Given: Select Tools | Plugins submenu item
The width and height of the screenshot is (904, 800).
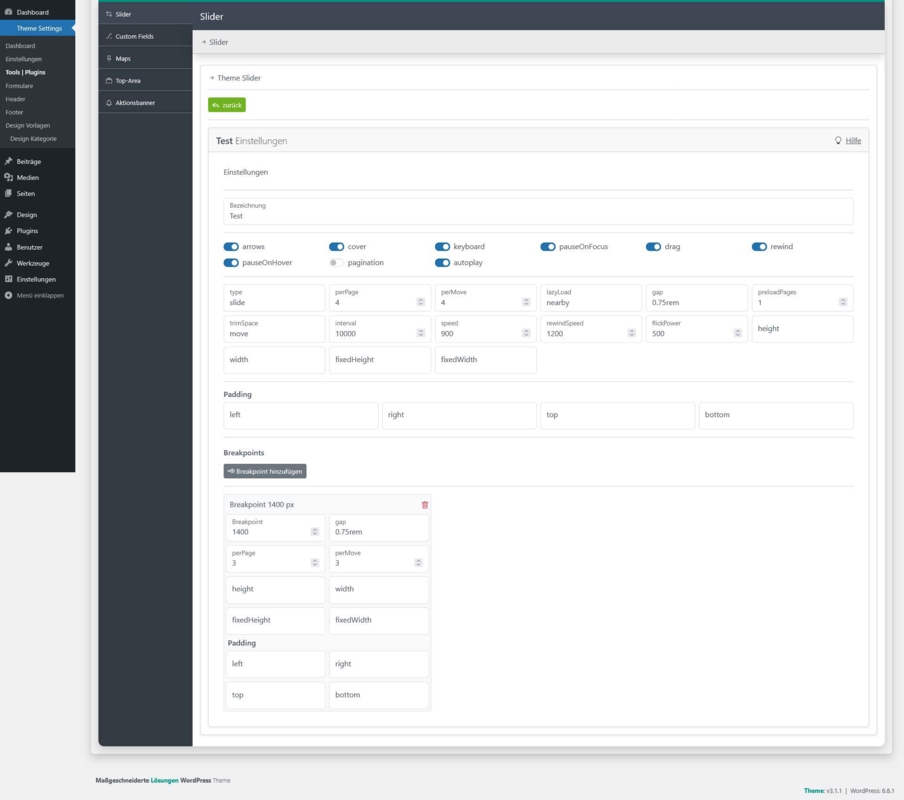Looking at the screenshot, I should click(25, 73).
